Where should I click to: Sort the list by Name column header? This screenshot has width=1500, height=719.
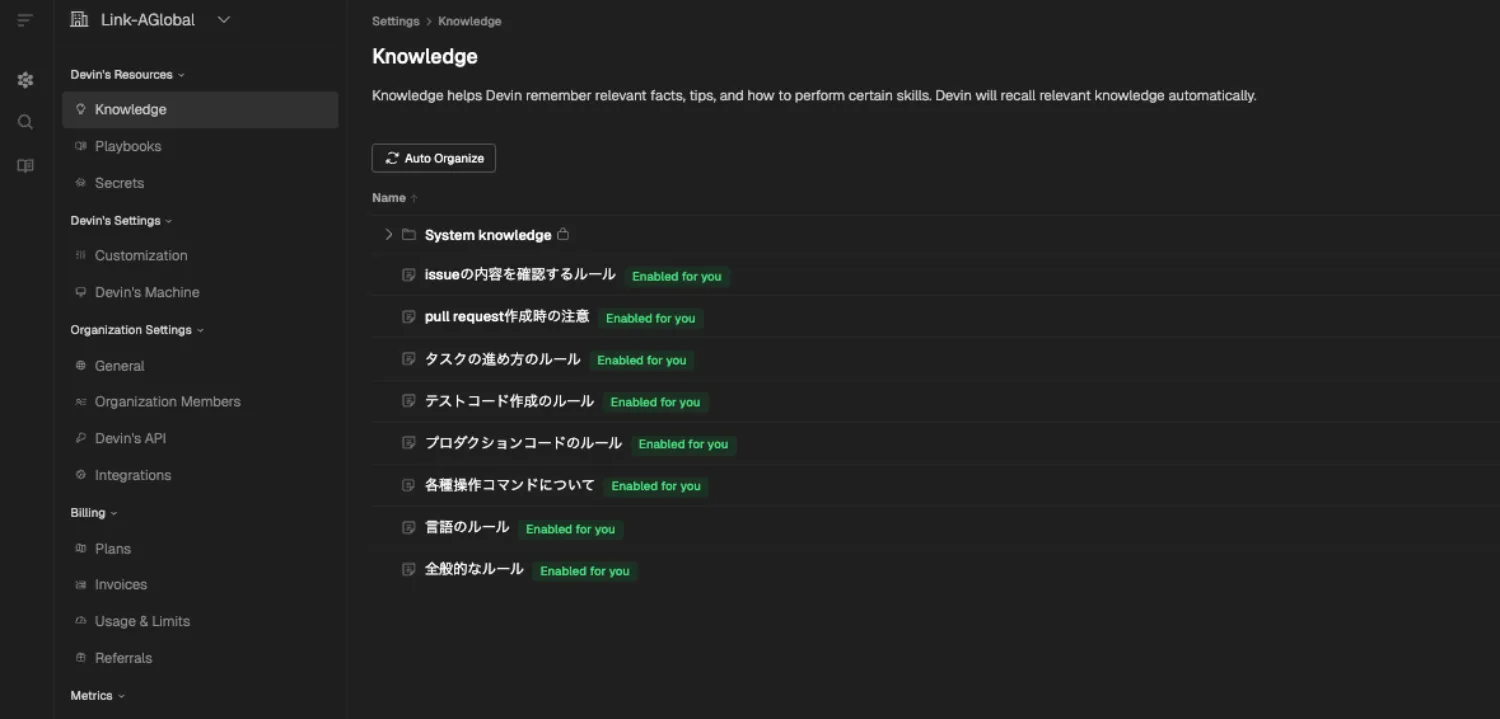(389, 198)
